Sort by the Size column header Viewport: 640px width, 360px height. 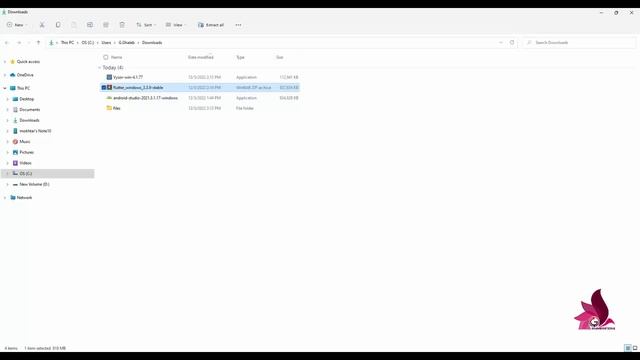tap(280, 57)
